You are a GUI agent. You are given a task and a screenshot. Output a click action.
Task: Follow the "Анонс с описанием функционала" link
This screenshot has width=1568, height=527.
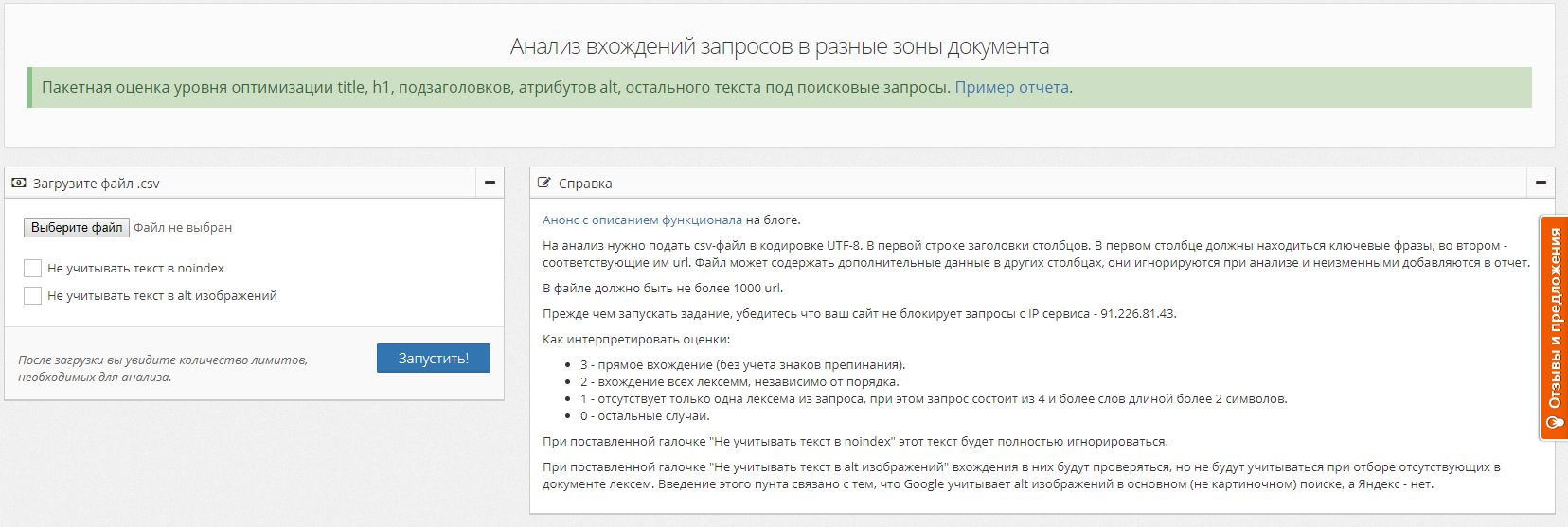tap(642, 220)
